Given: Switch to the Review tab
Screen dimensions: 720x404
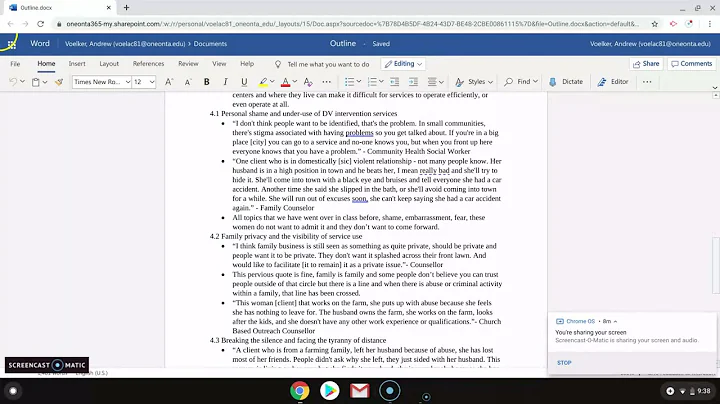Looking at the screenshot, I should tap(188, 64).
